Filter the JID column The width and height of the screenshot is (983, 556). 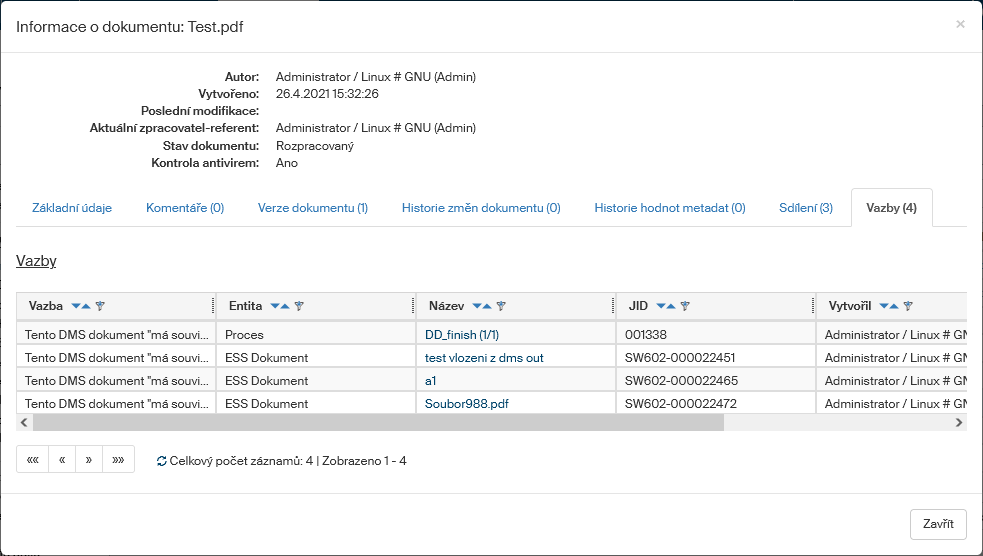click(686, 307)
